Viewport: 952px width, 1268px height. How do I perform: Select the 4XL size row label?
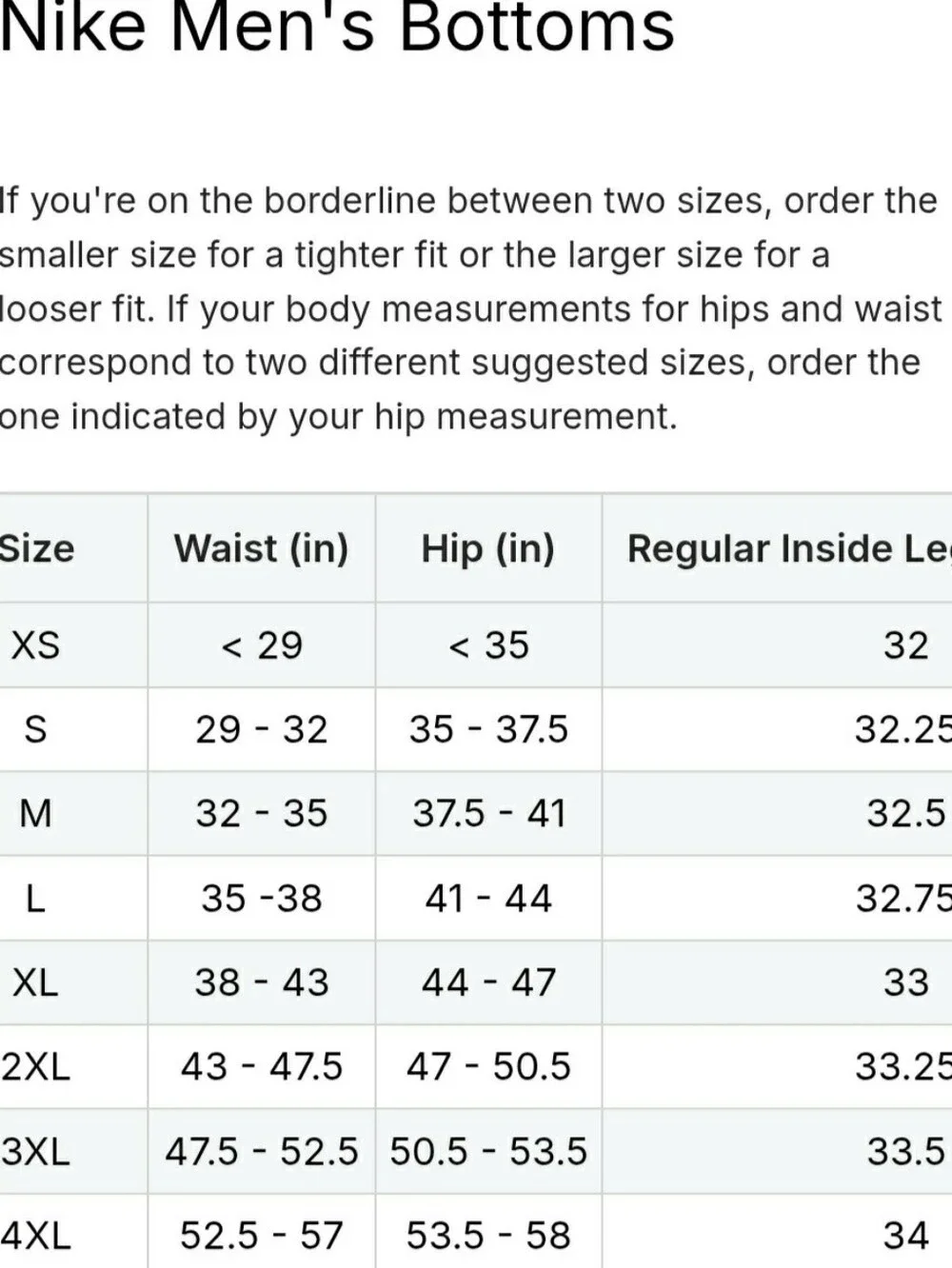(35, 1236)
